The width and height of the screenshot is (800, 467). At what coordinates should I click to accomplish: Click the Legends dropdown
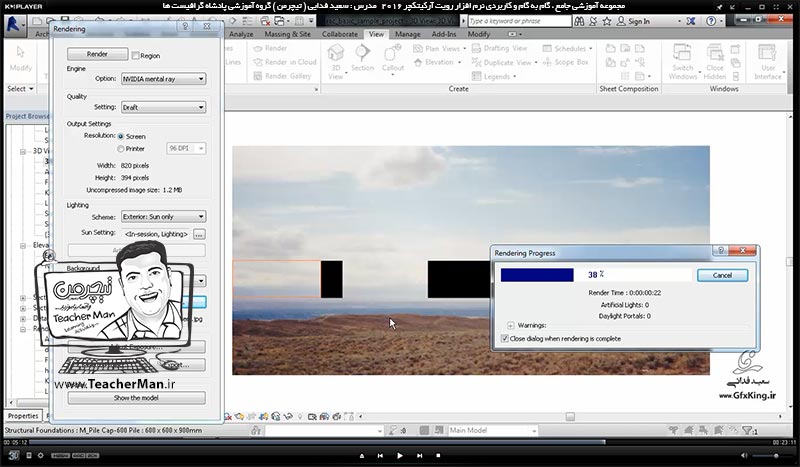click(x=494, y=77)
